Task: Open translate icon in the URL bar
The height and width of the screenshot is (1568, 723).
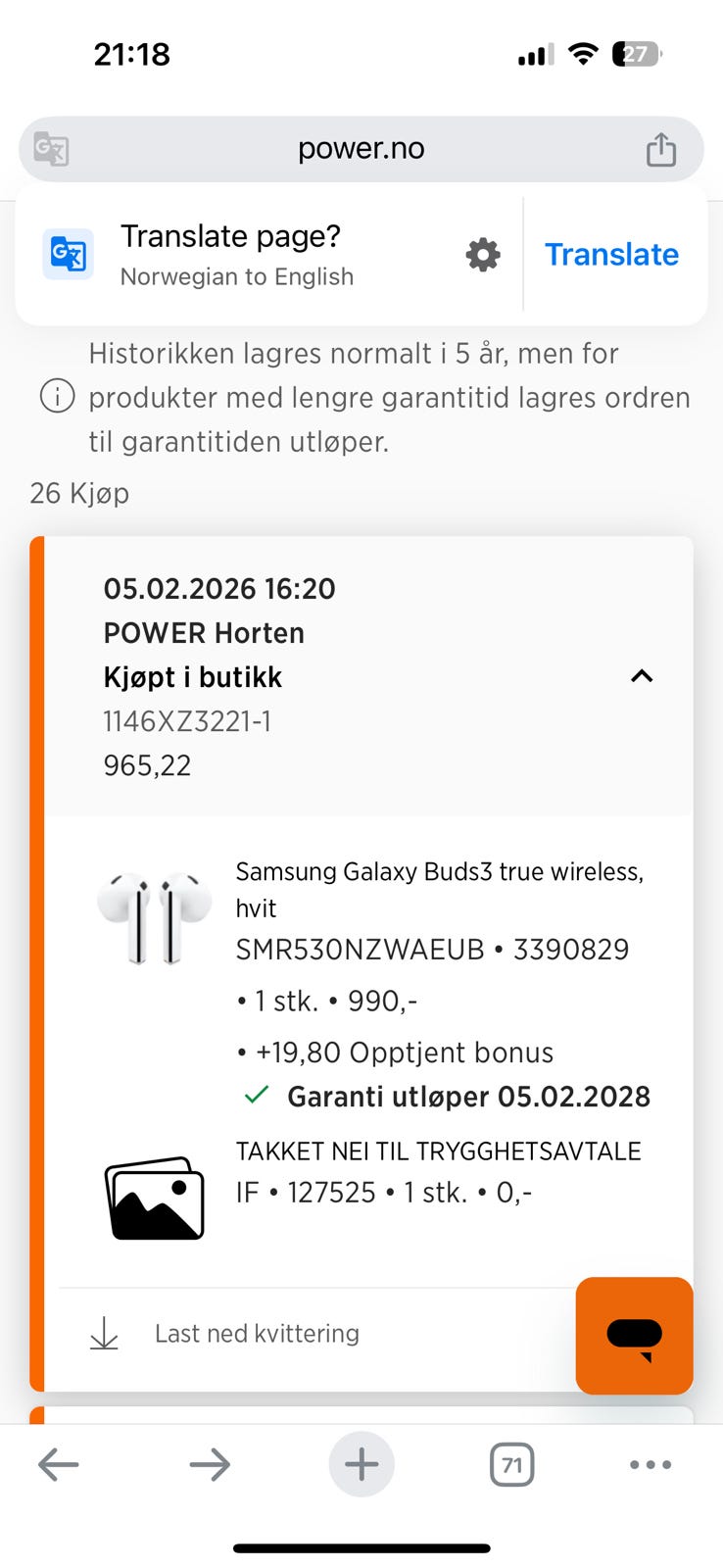Action: pos(51,149)
